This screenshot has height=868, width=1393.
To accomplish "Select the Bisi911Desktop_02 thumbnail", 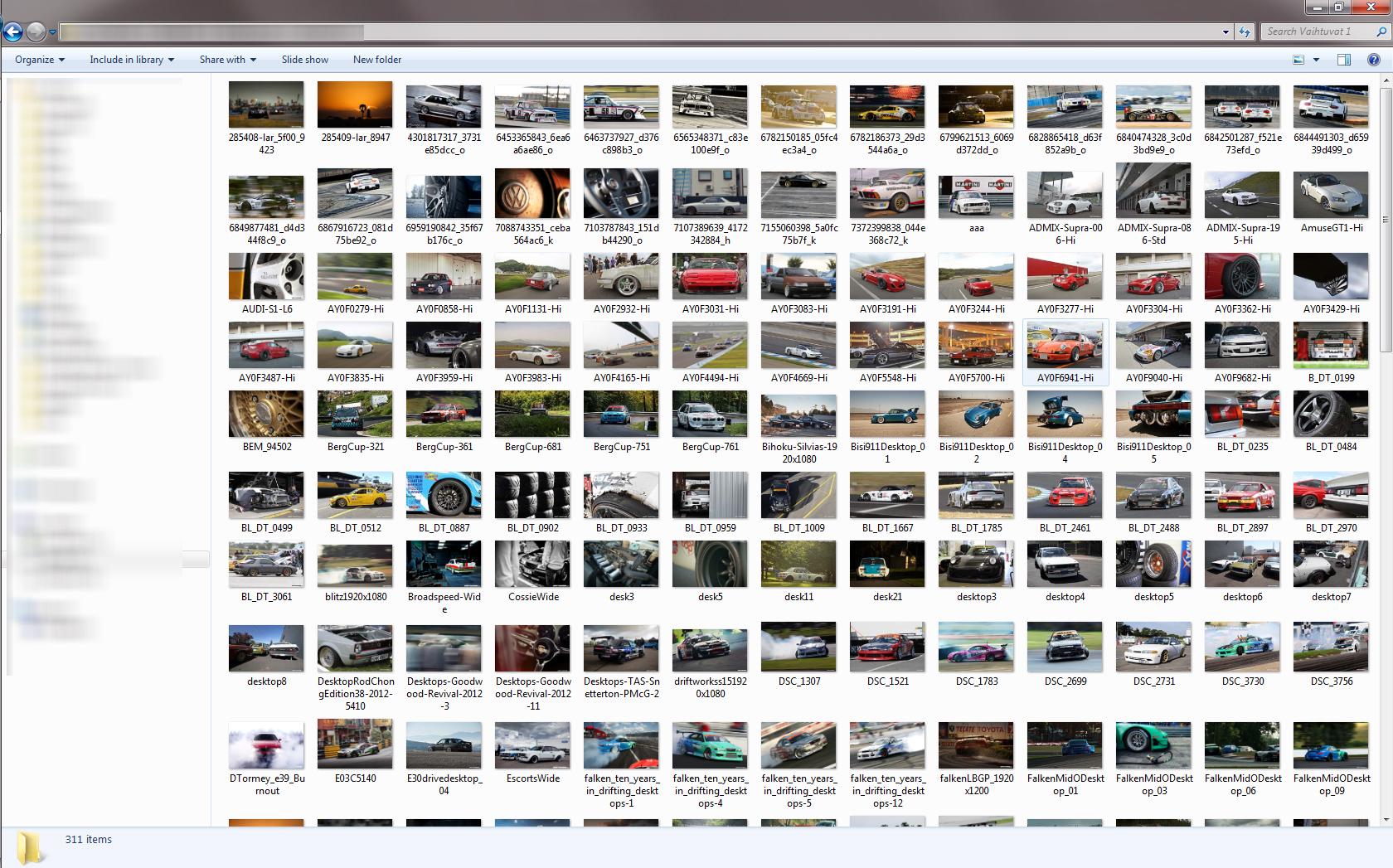I will coord(976,414).
